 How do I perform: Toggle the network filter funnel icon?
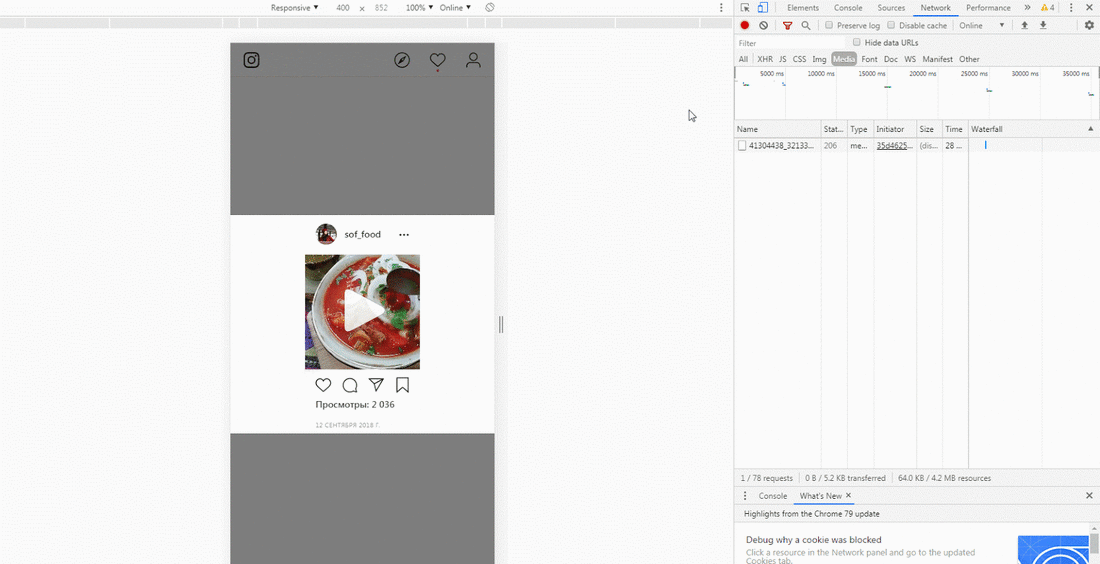[x=788, y=25]
